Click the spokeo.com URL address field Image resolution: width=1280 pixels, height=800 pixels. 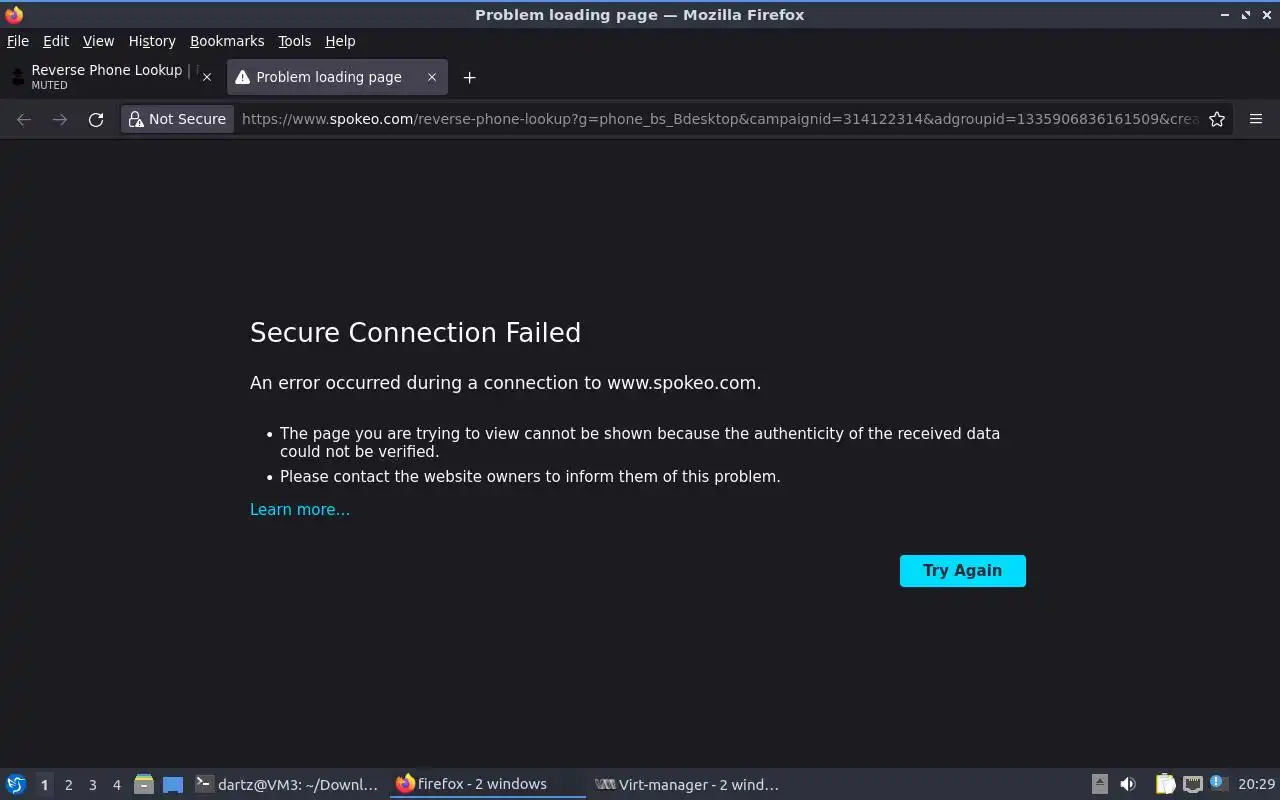pos(720,119)
